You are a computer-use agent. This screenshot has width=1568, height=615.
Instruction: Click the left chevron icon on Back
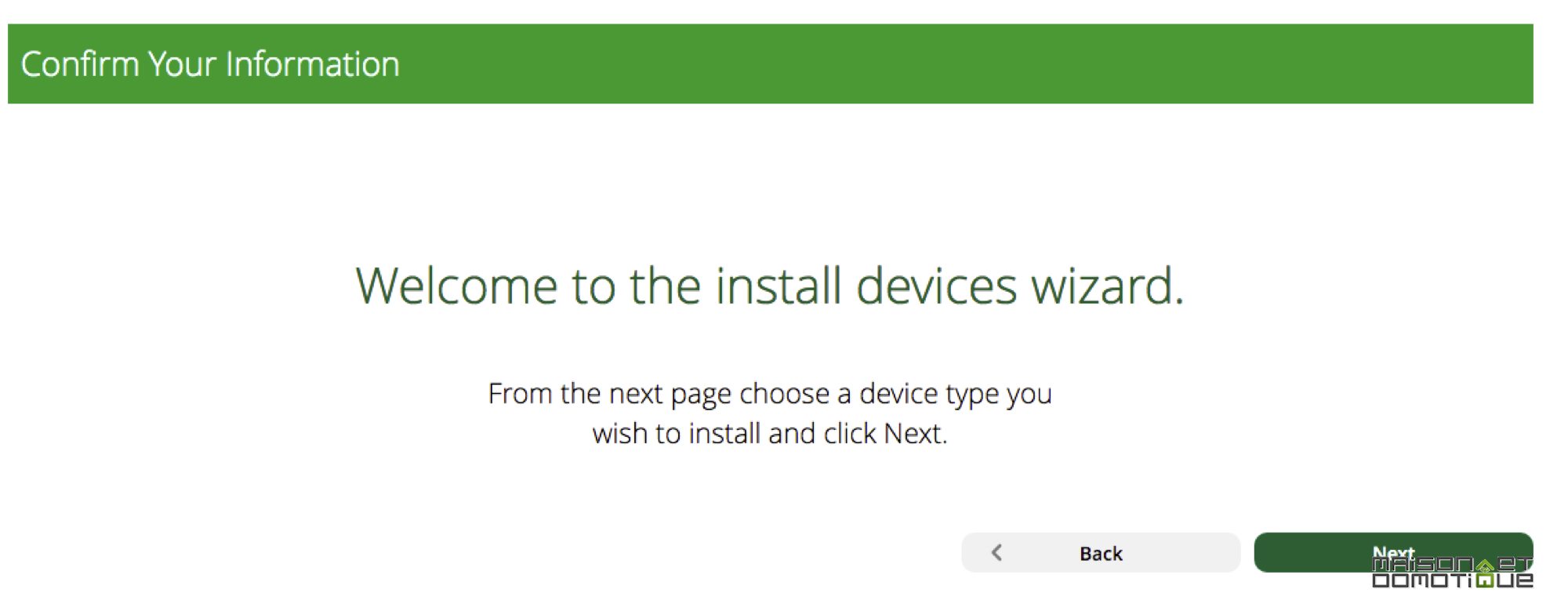(996, 553)
